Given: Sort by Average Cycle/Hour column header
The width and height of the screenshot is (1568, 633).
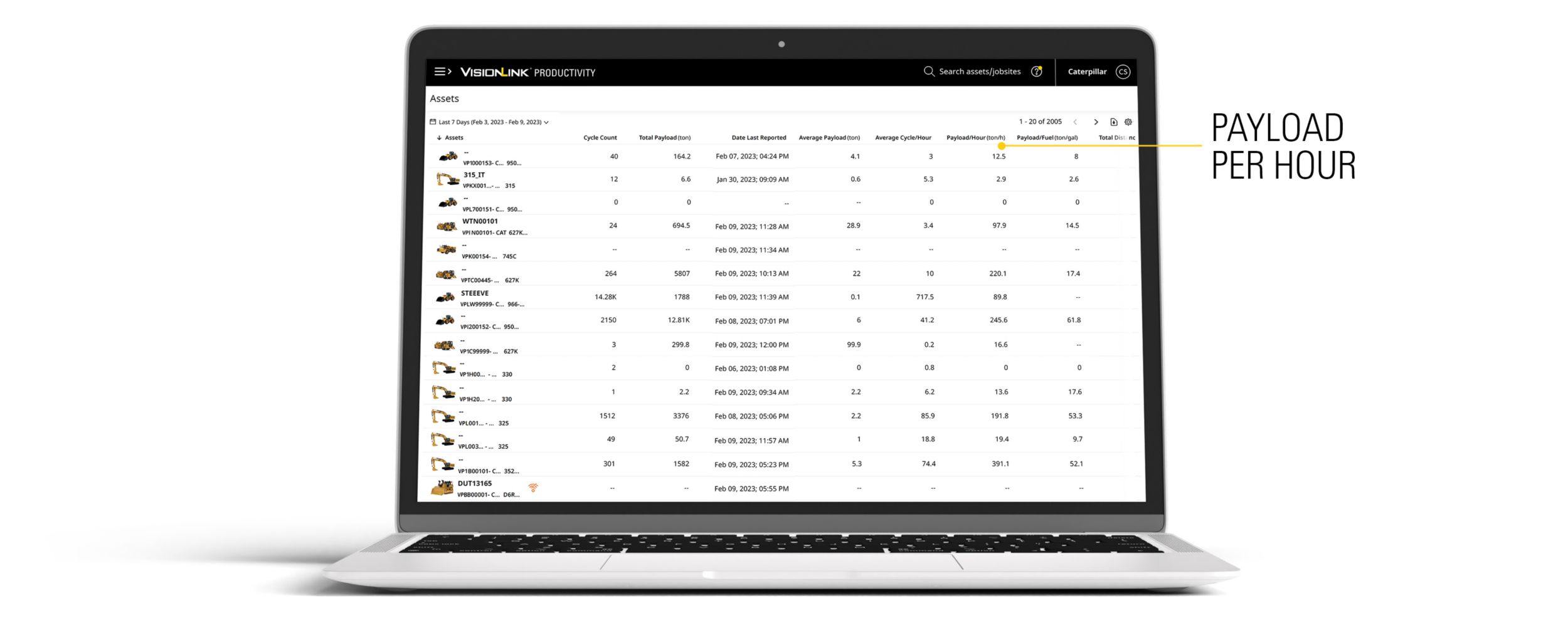Looking at the screenshot, I should click(903, 138).
